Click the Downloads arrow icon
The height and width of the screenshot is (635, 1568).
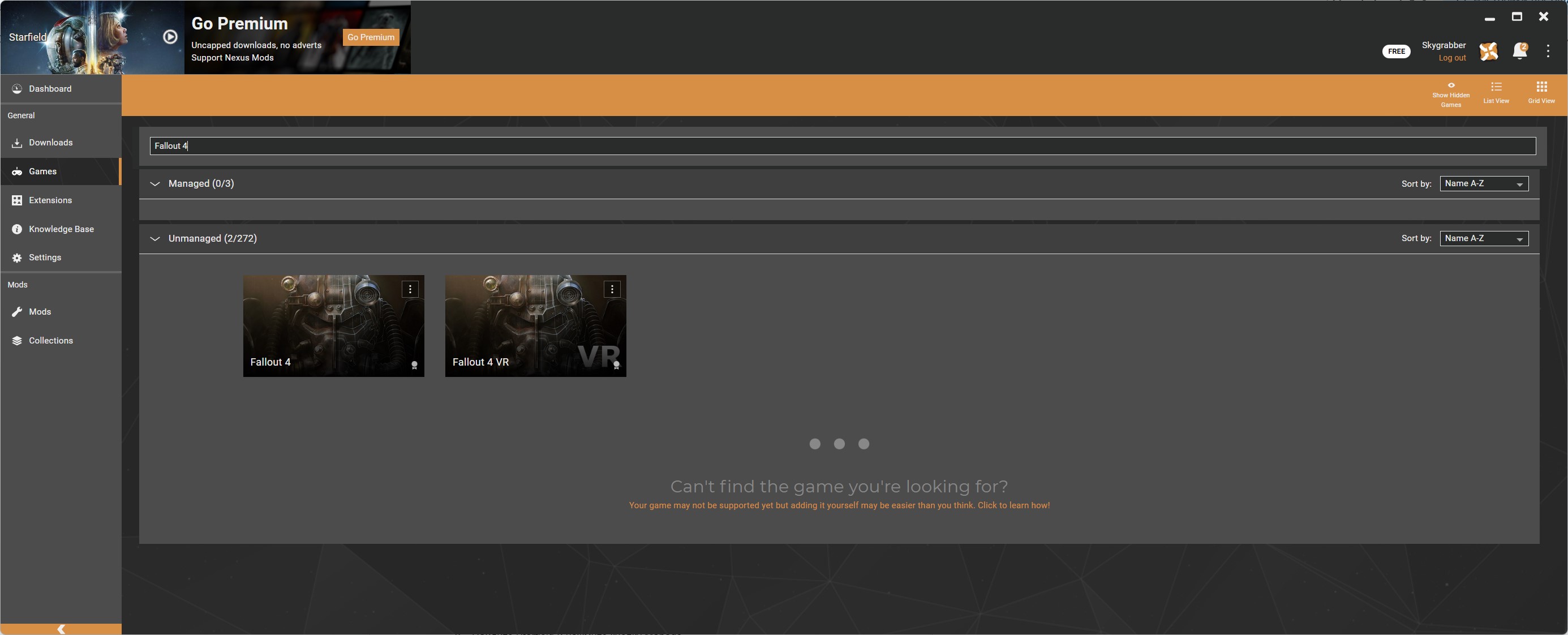tap(17, 143)
